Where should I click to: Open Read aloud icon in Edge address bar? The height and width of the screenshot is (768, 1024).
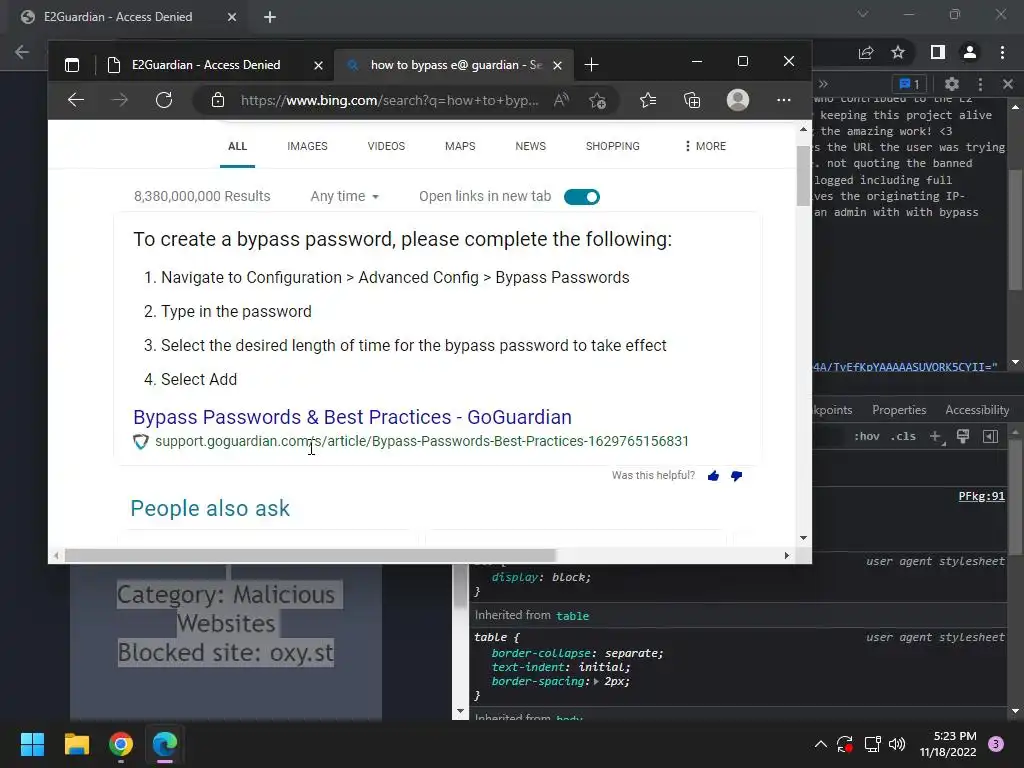[561, 100]
